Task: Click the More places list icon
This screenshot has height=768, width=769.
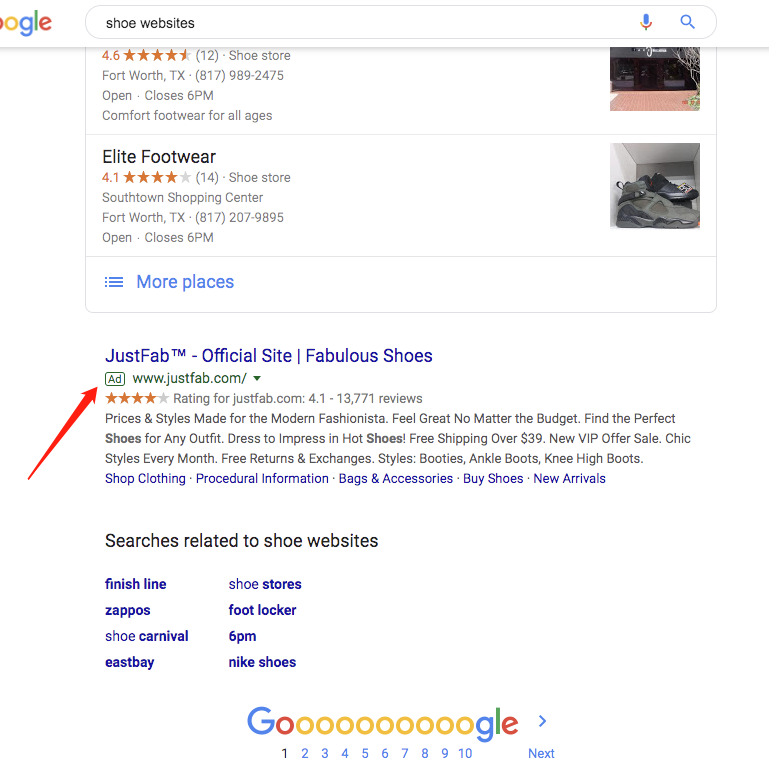Action: point(114,282)
